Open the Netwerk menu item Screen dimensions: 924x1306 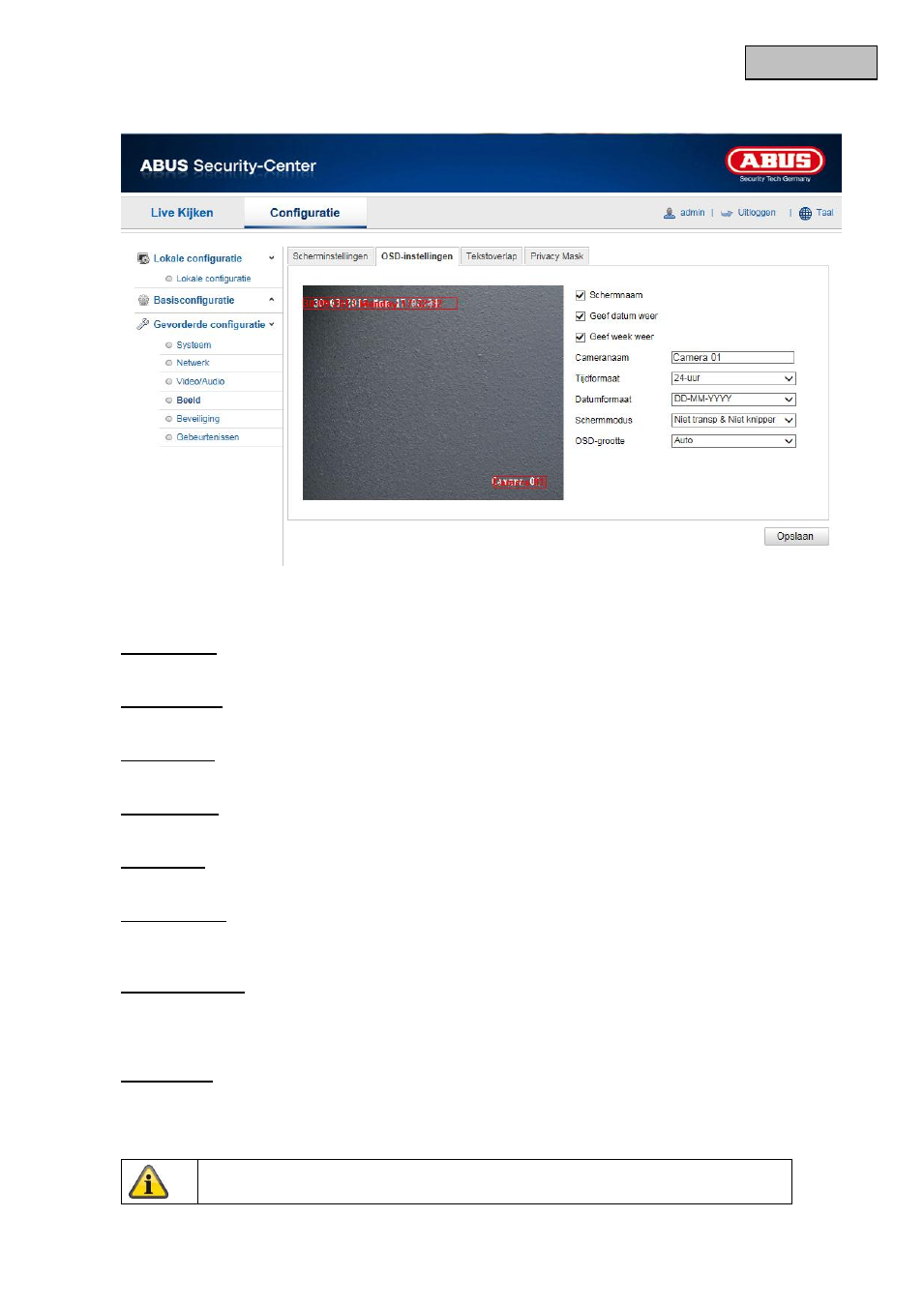click(193, 364)
